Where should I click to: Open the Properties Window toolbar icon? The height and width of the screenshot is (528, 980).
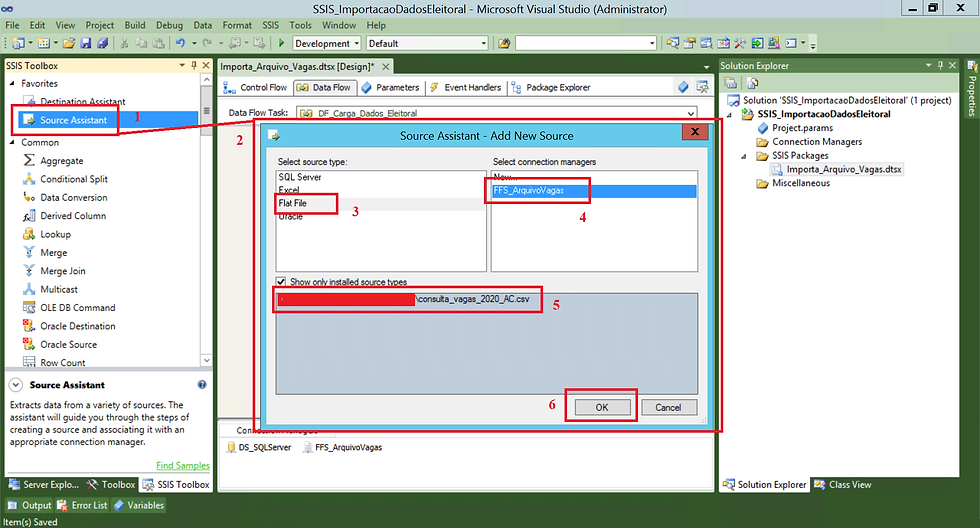click(689, 43)
